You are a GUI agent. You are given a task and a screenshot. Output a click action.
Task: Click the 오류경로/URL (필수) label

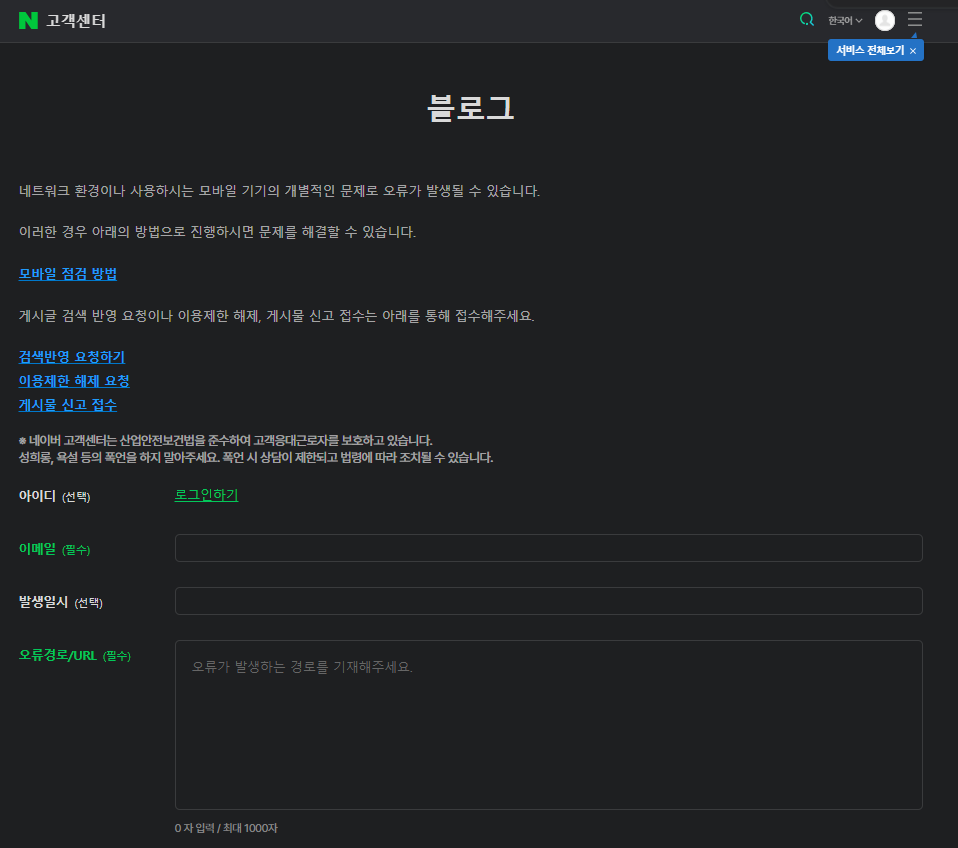[x=75, y=656]
